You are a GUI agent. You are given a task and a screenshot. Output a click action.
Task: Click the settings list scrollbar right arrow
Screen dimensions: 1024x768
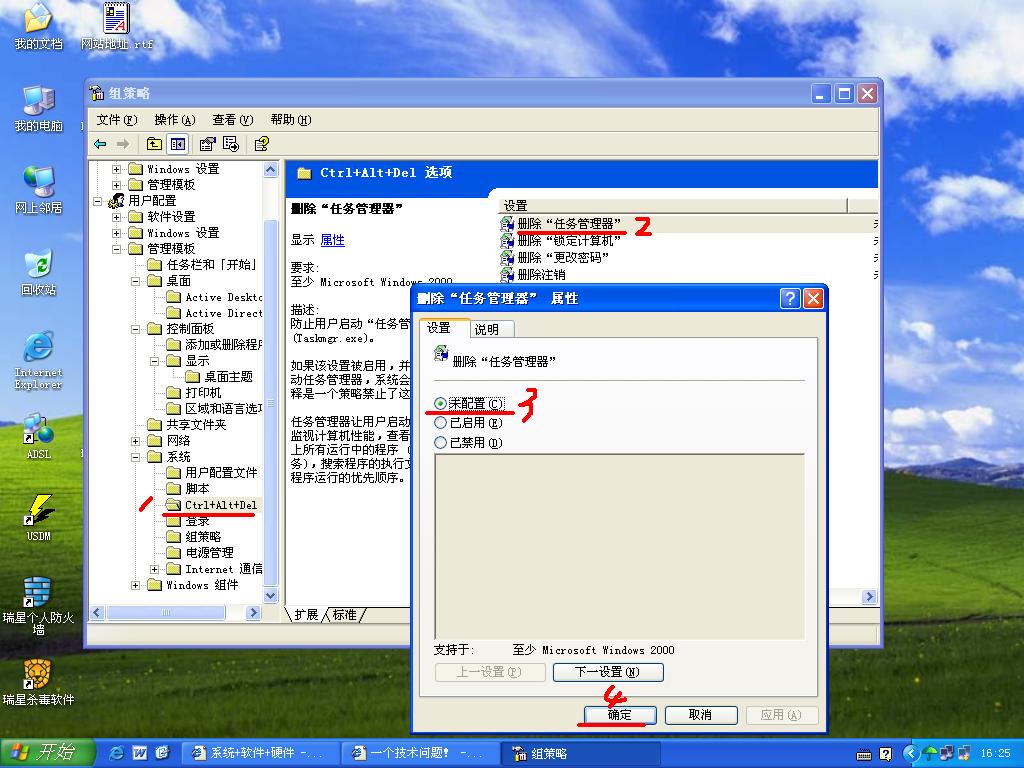(x=869, y=596)
